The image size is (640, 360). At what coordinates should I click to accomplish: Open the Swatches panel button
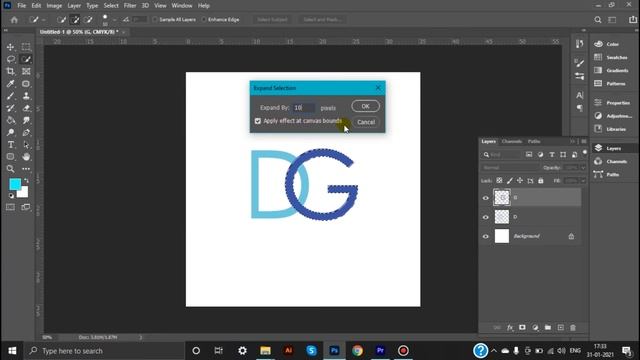coord(611,57)
